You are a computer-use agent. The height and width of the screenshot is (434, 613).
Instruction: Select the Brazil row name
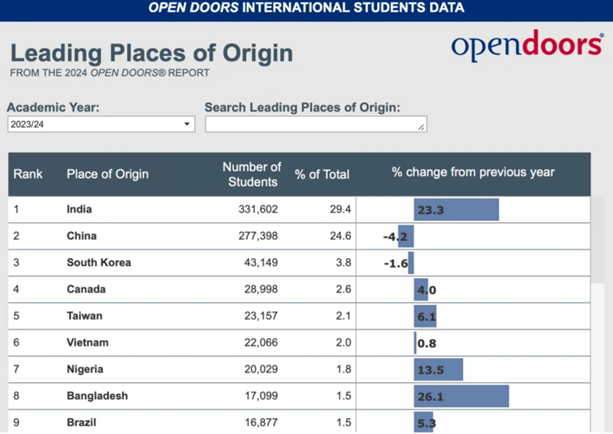click(81, 422)
